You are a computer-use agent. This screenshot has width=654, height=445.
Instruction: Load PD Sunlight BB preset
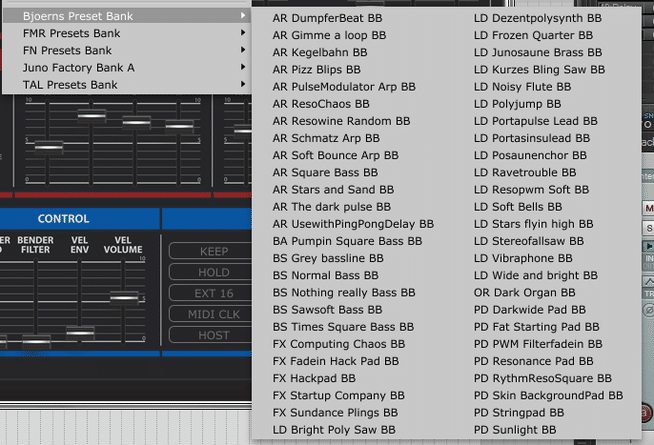pyautogui.click(x=515, y=430)
